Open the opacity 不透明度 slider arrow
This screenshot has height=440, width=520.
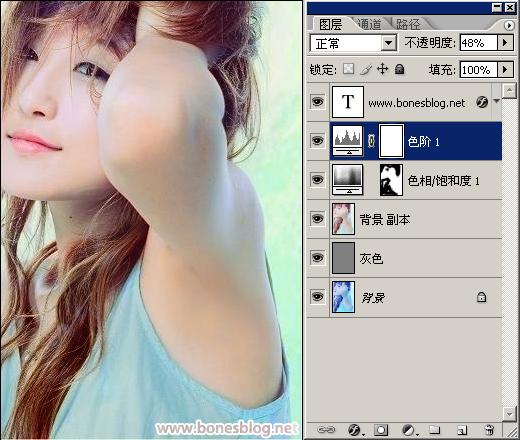(x=505, y=43)
